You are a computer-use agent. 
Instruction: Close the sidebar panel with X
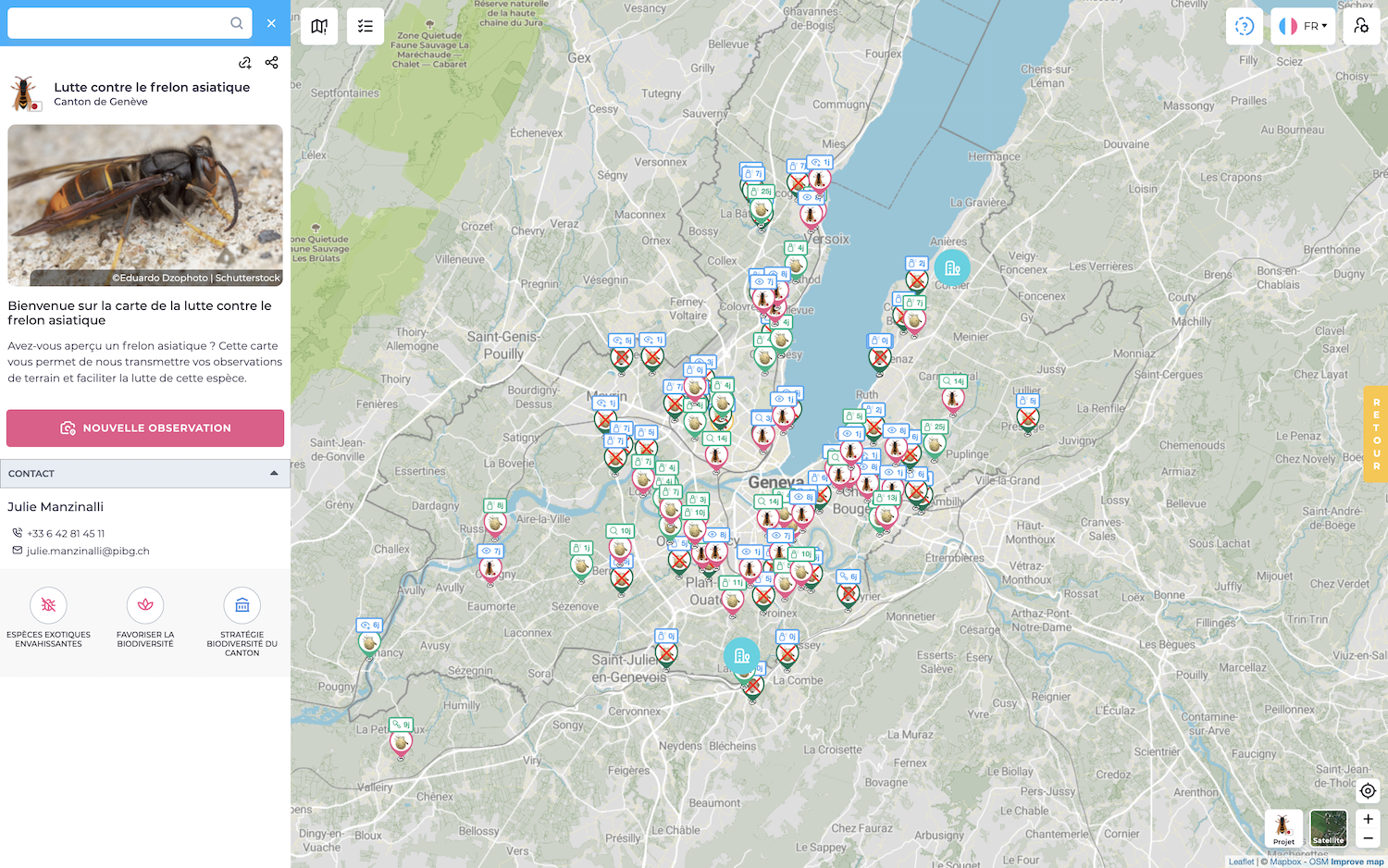[271, 23]
